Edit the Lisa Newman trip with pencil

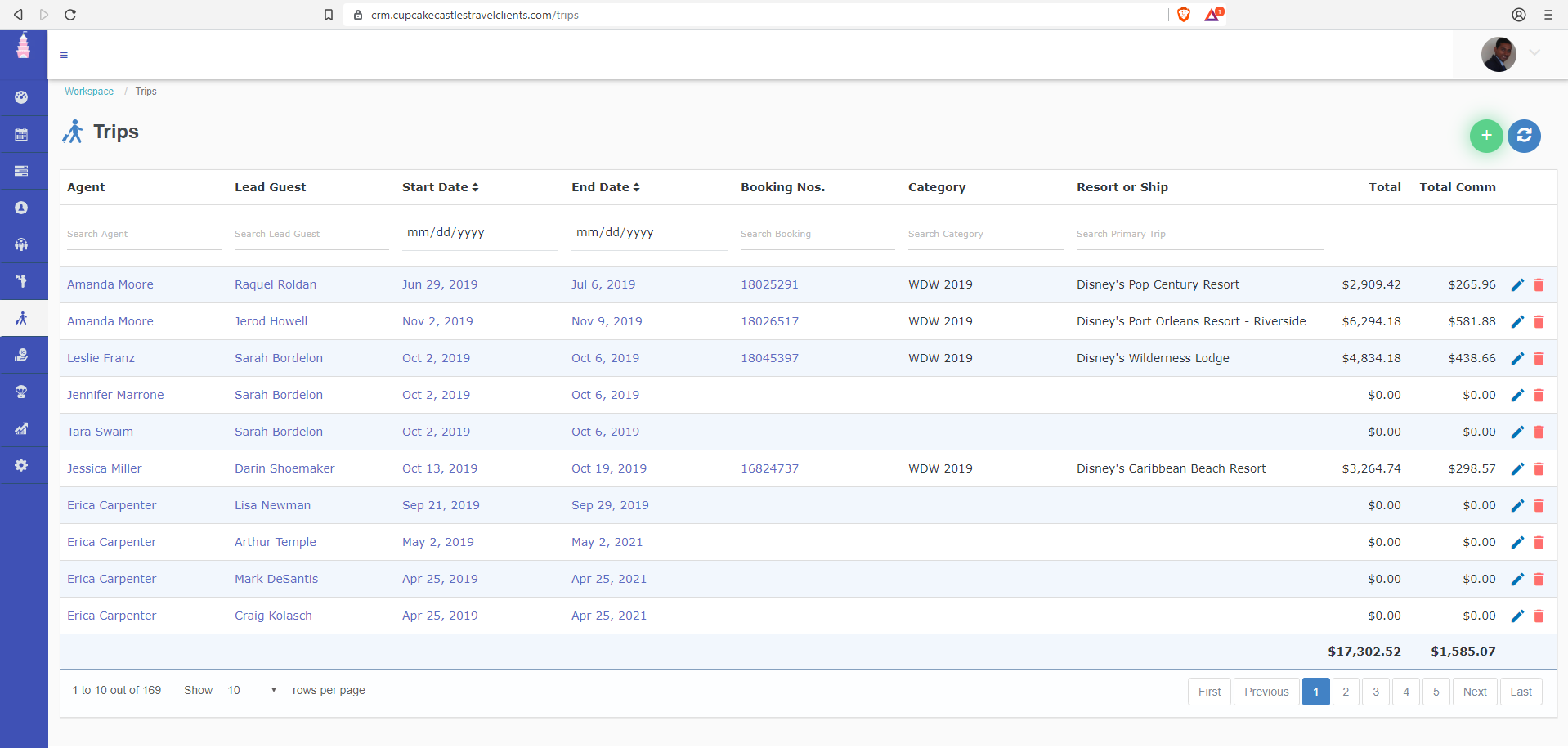pyautogui.click(x=1517, y=505)
